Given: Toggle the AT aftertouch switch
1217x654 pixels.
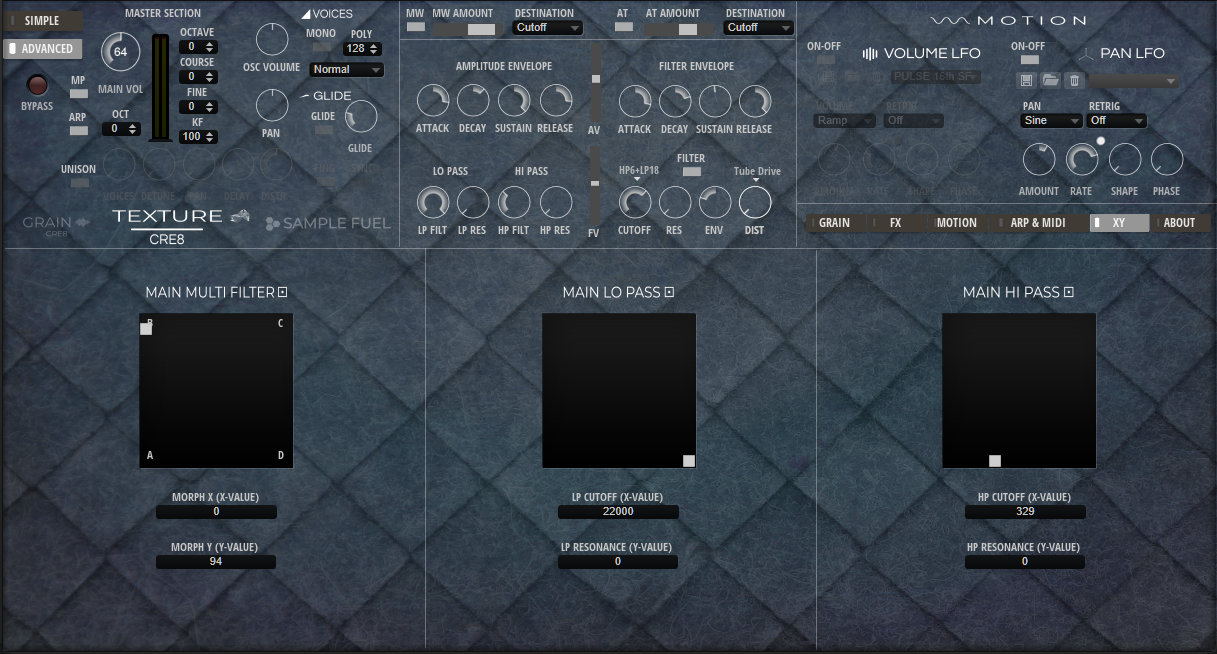Looking at the screenshot, I should 624,27.
